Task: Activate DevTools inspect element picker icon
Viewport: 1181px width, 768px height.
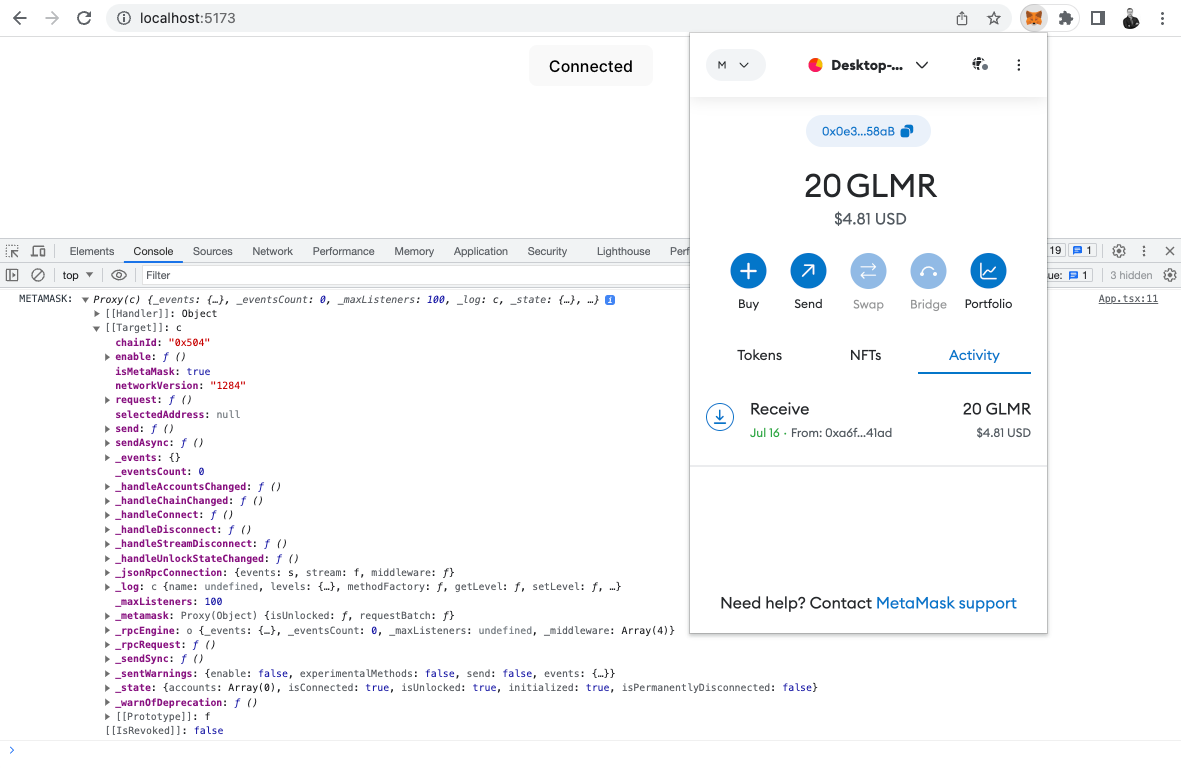Action: [13, 251]
